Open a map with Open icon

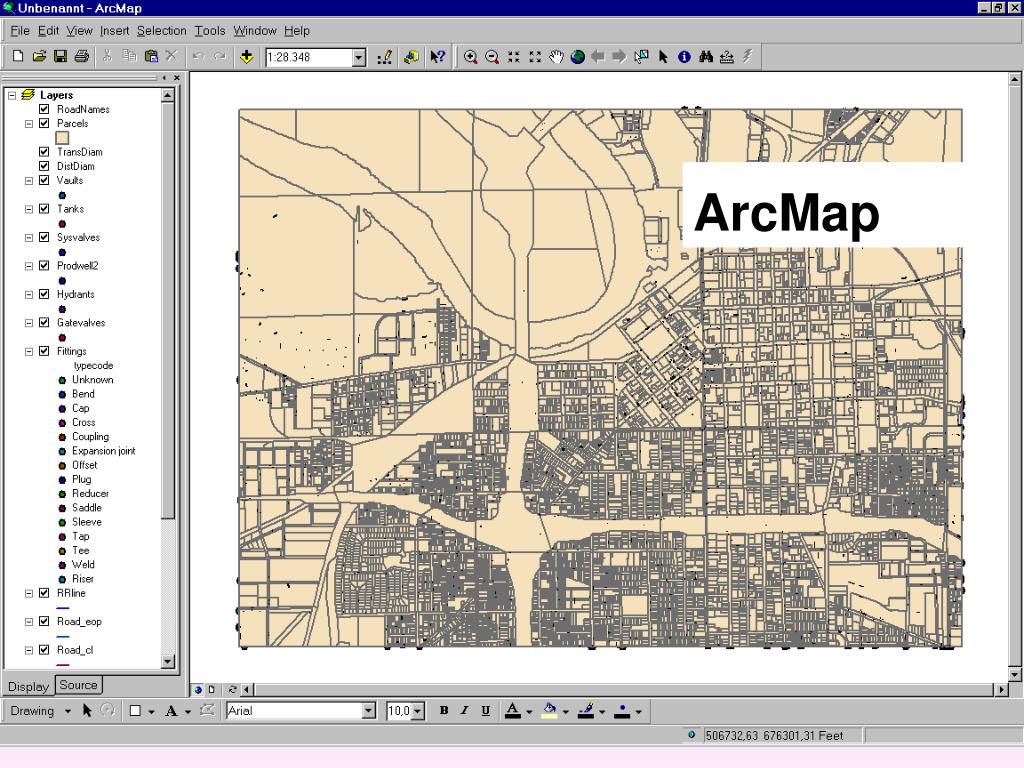(x=39, y=57)
